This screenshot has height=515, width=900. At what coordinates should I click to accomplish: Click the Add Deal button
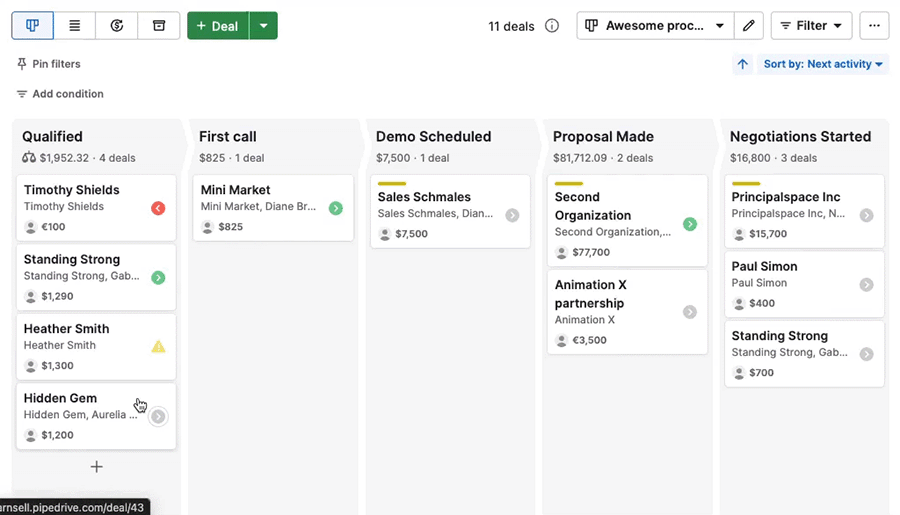pos(218,26)
